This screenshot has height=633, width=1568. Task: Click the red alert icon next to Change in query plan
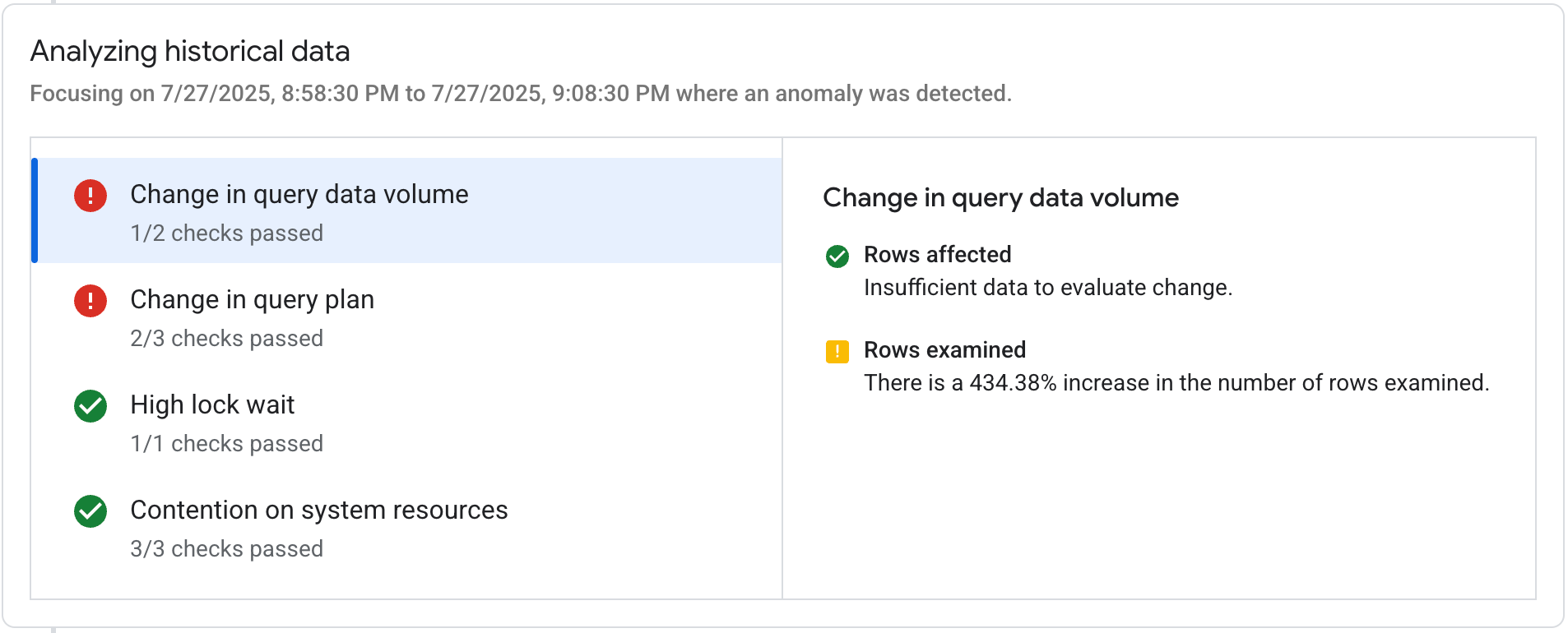(90, 301)
